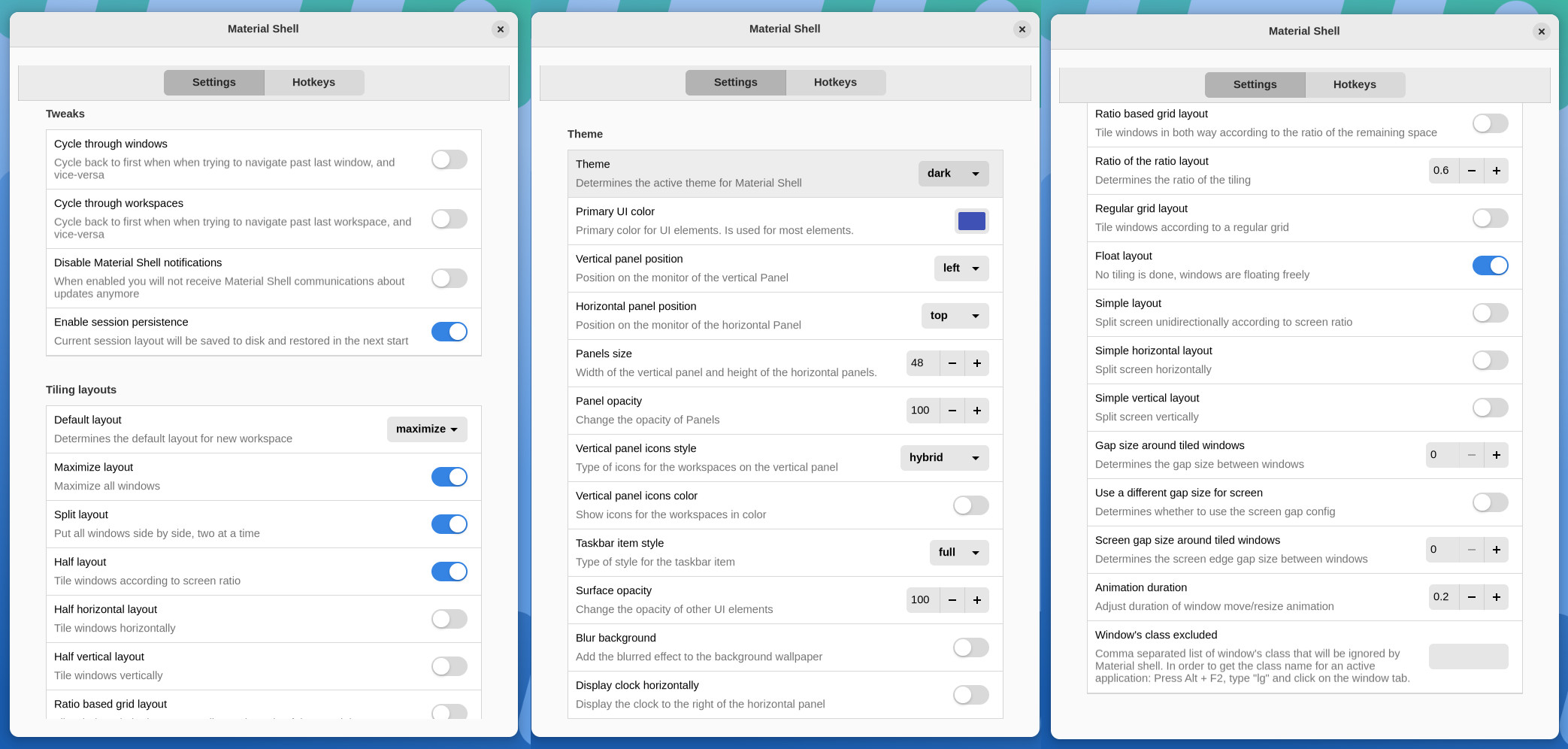Enable Blur background switch
Screen dimensions: 1568x749
(x=971, y=647)
